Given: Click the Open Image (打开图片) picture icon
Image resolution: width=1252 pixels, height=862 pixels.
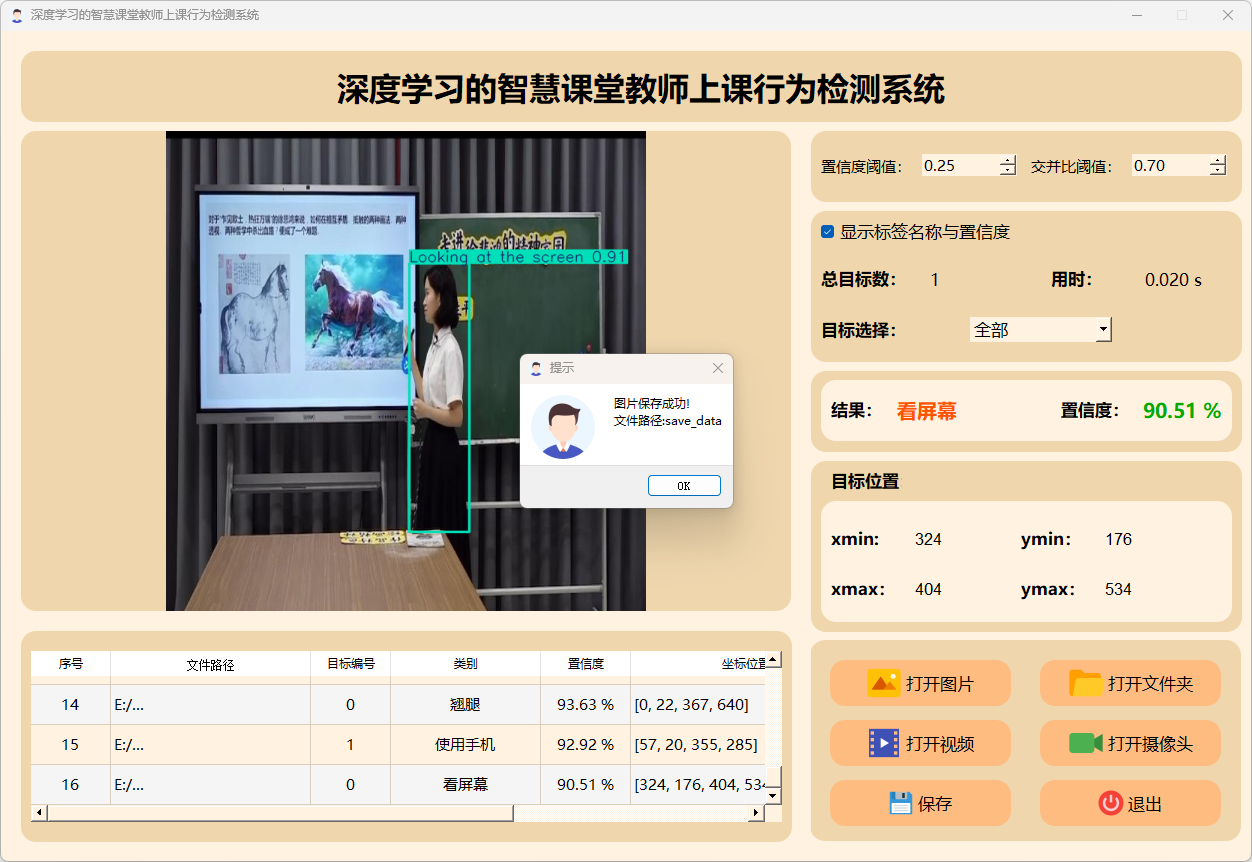Looking at the screenshot, I should [884, 684].
